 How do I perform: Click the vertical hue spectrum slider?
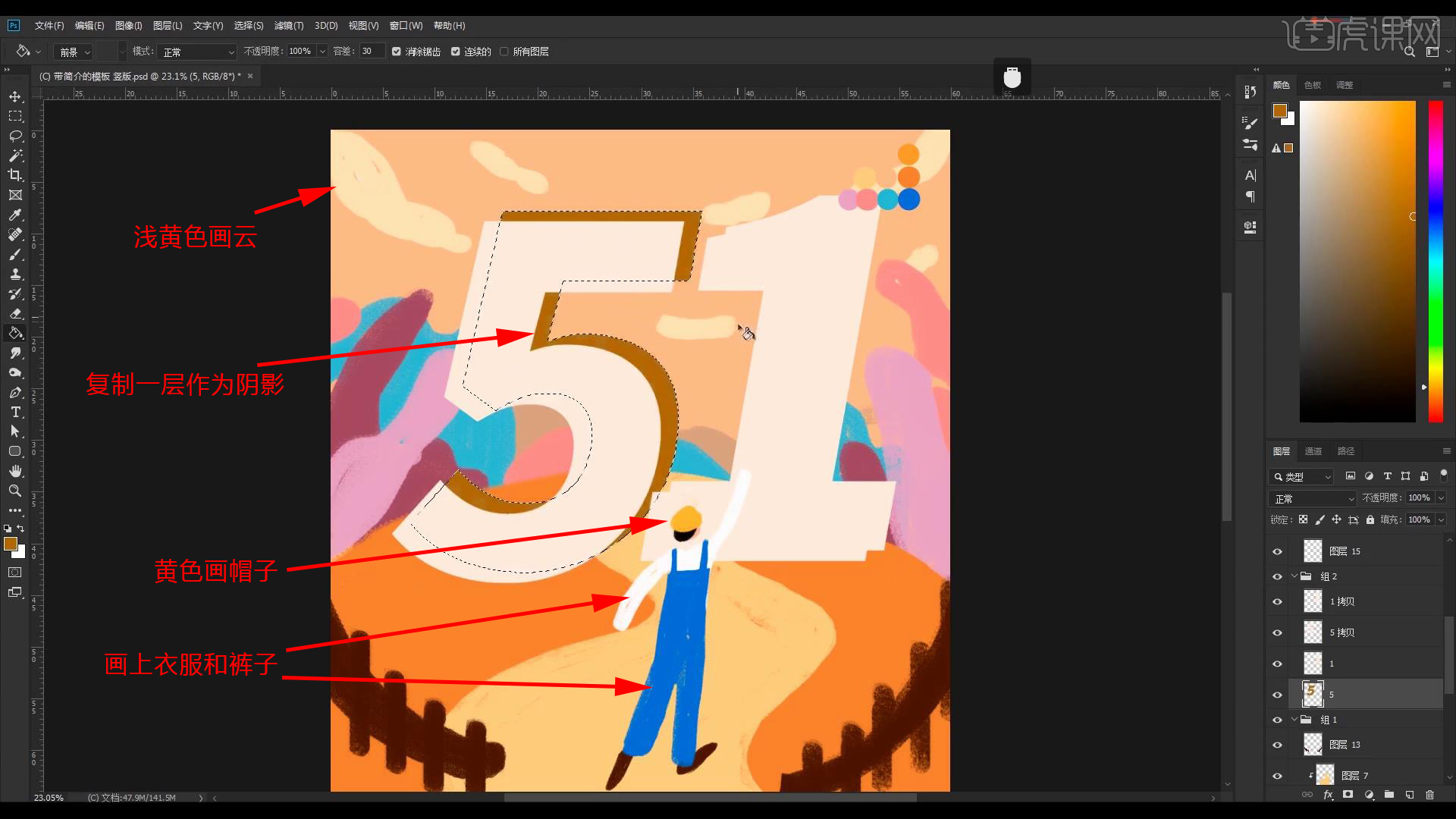[x=1436, y=262]
